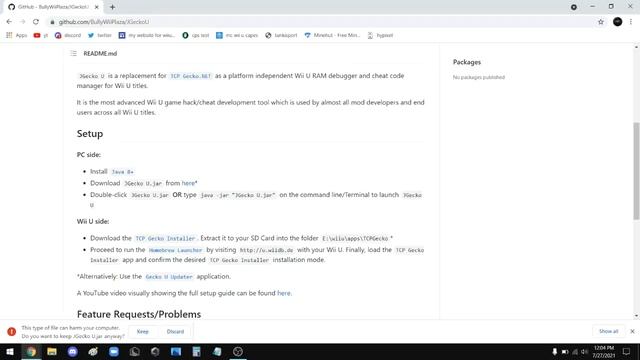This screenshot has width=640, height=360.
Task: Open the Windows Start menu
Action: click(x=10, y=352)
